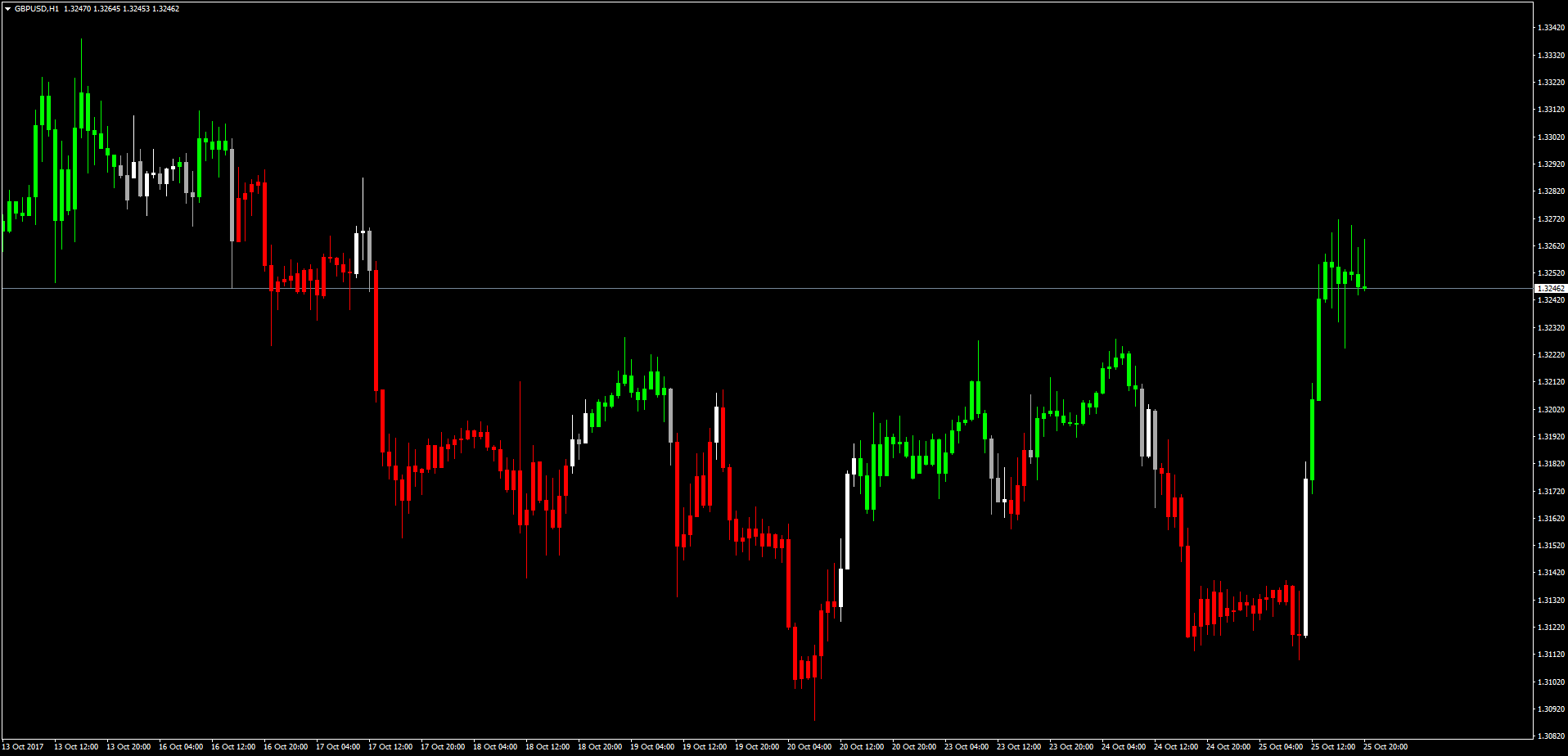Click the 23 Oct 12:00 time label

coord(1019,747)
